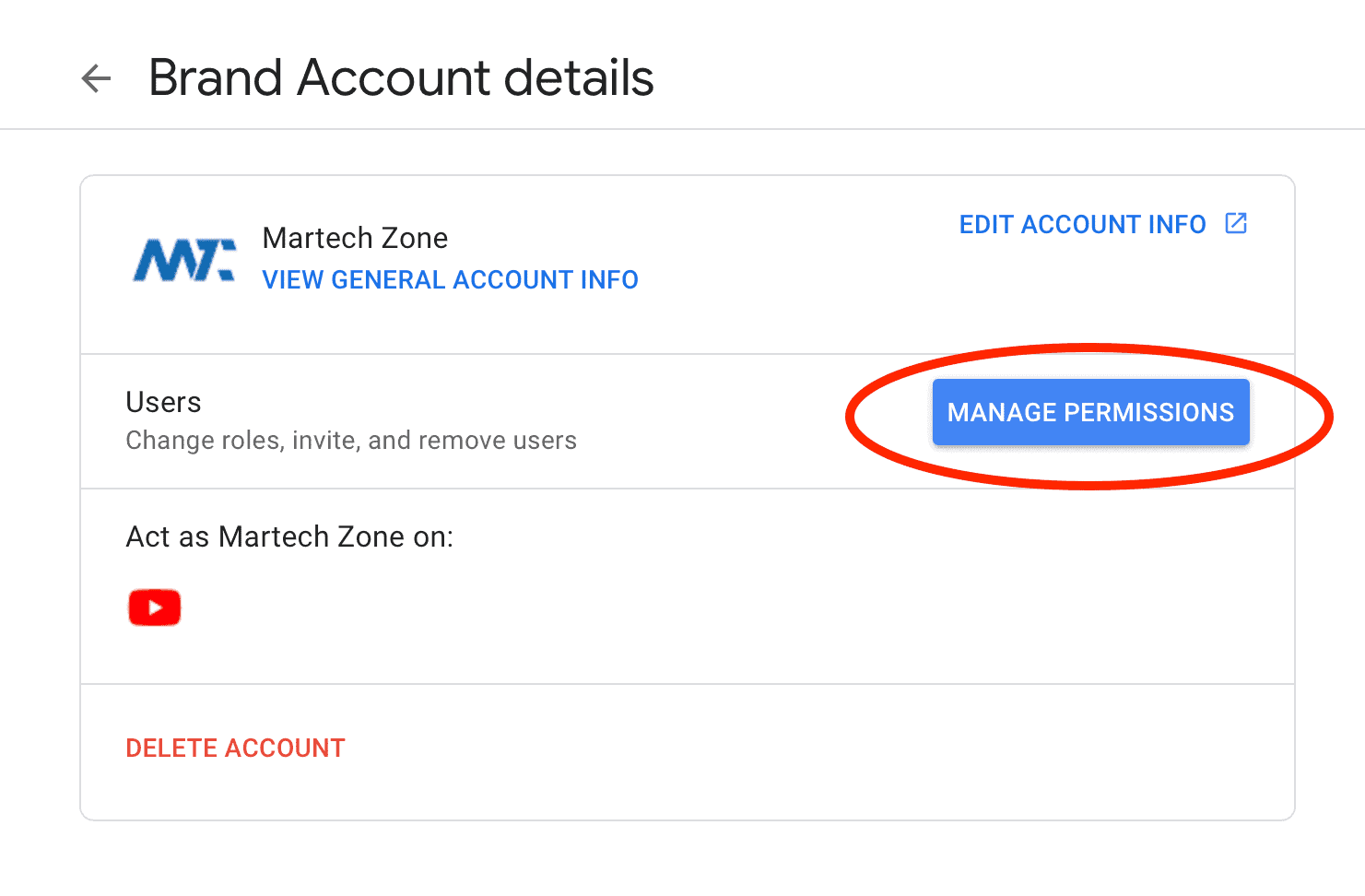The height and width of the screenshot is (896, 1365).
Task: Click the word 'details' in the page title
Action: point(579,78)
